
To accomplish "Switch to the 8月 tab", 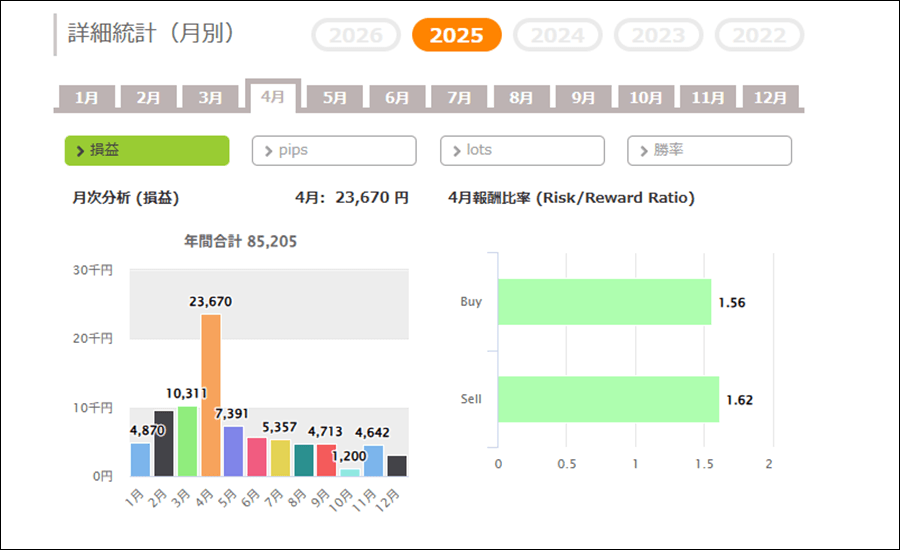I will pyautogui.click(x=521, y=98).
